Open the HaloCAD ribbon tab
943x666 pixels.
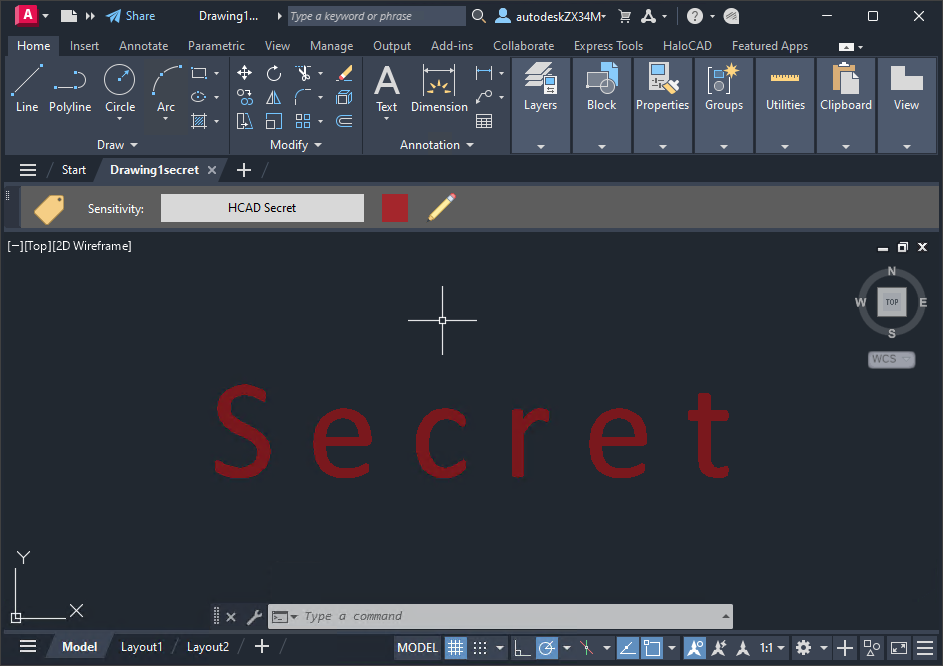pos(687,46)
